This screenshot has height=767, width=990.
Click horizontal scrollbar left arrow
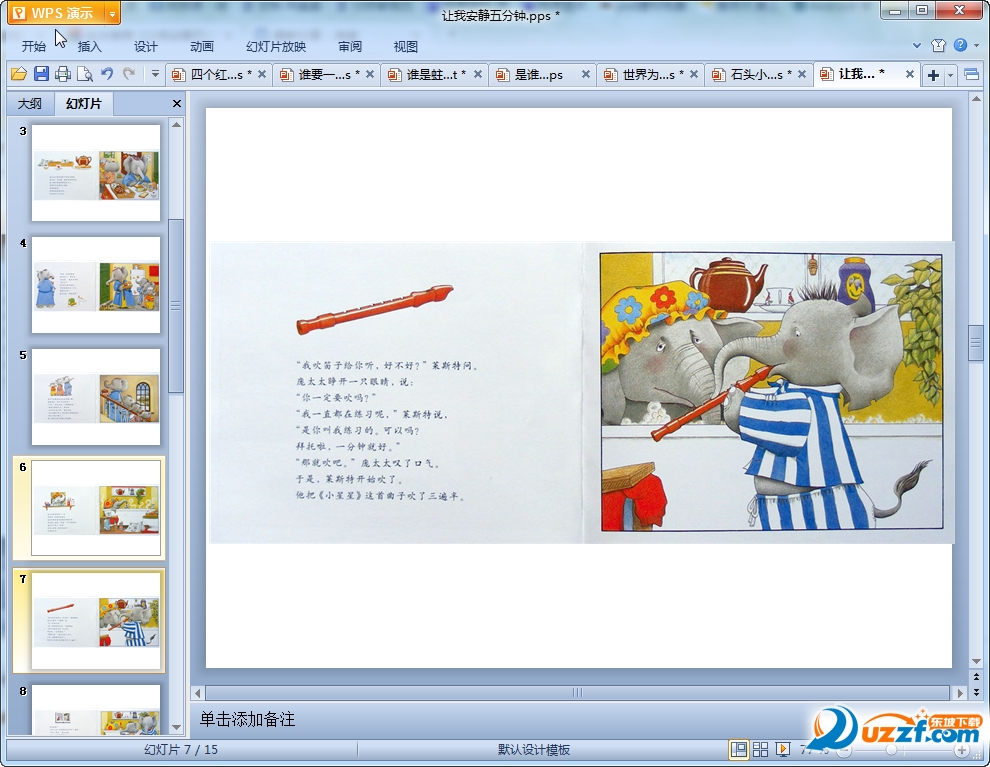click(x=198, y=693)
